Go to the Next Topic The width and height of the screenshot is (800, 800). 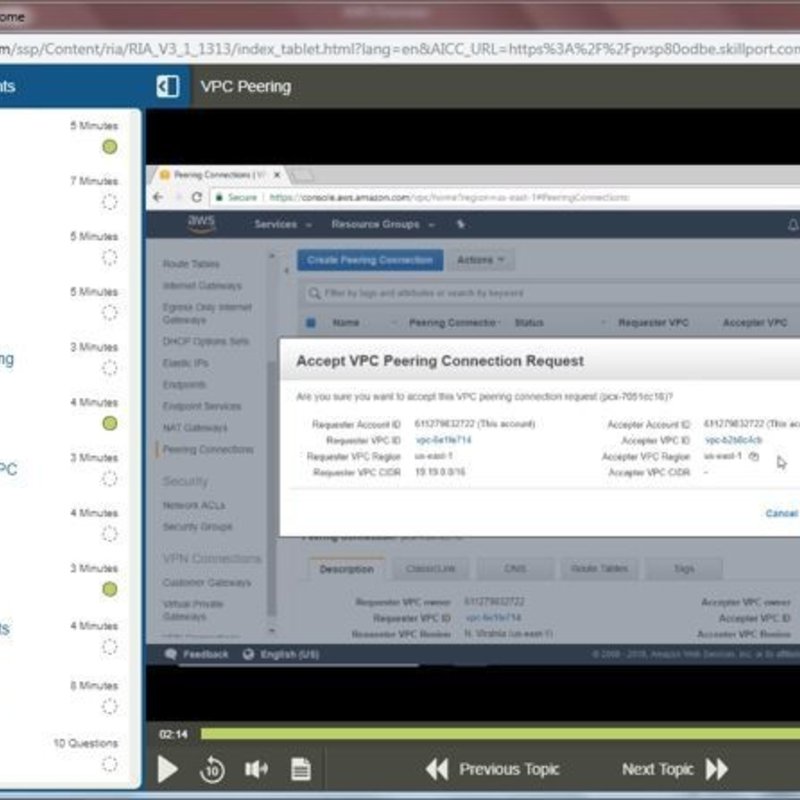coord(674,769)
